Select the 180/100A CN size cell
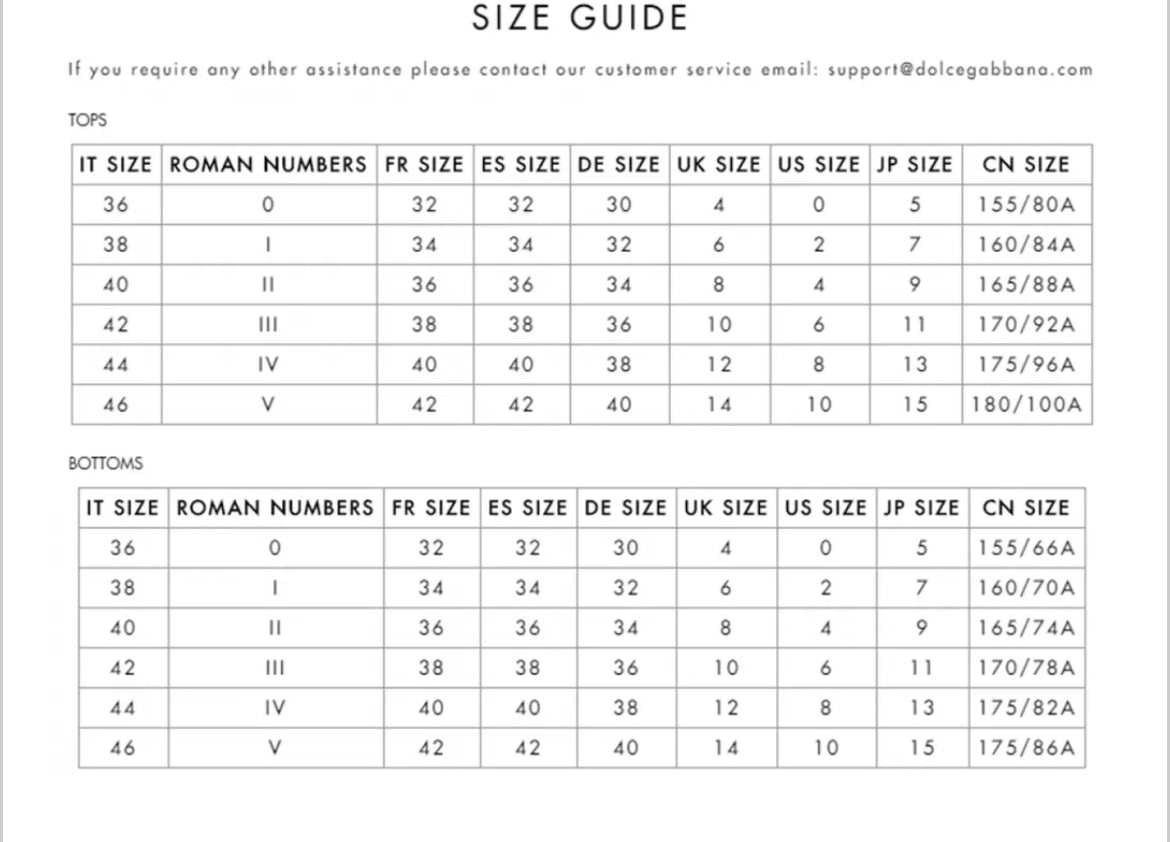This screenshot has height=842, width=1170. click(x=1026, y=405)
